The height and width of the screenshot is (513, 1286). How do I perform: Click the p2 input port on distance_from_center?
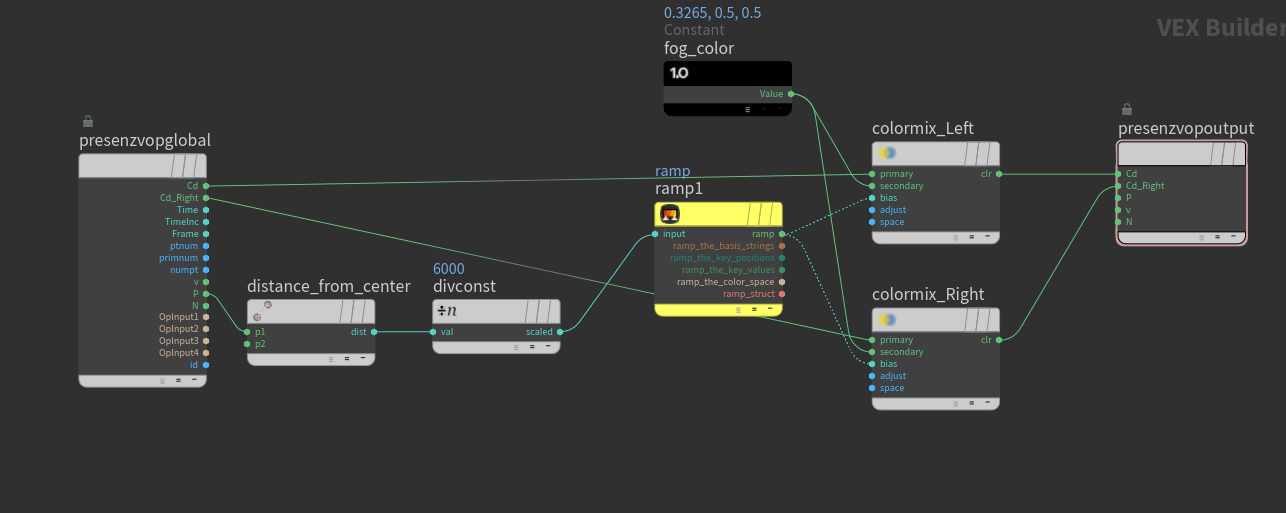click(x=247, y=344)
